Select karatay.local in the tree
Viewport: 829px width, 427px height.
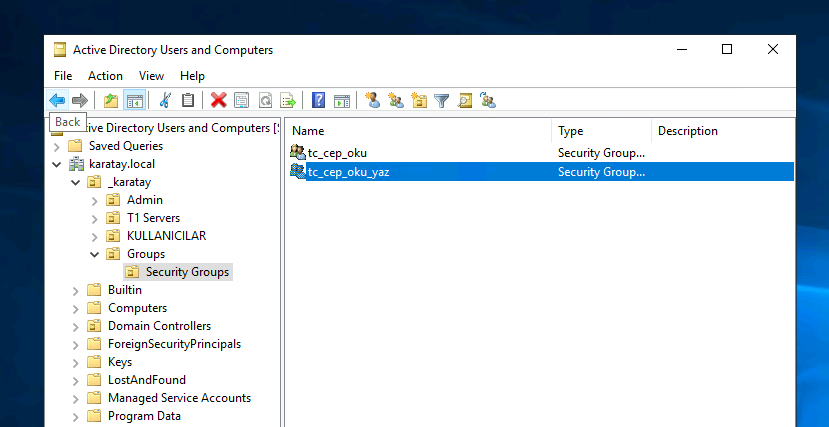122,164
